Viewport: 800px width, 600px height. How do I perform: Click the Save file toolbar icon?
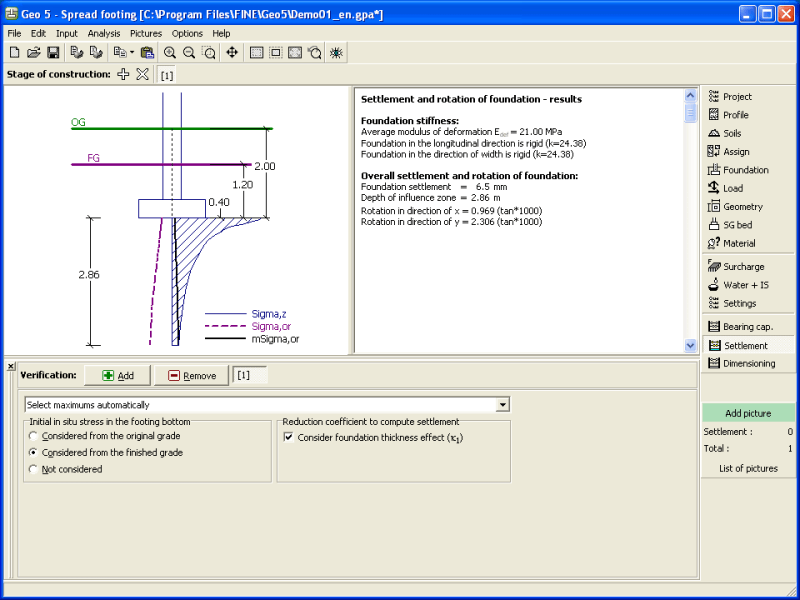pyautogui.click(x=53, y=52)
